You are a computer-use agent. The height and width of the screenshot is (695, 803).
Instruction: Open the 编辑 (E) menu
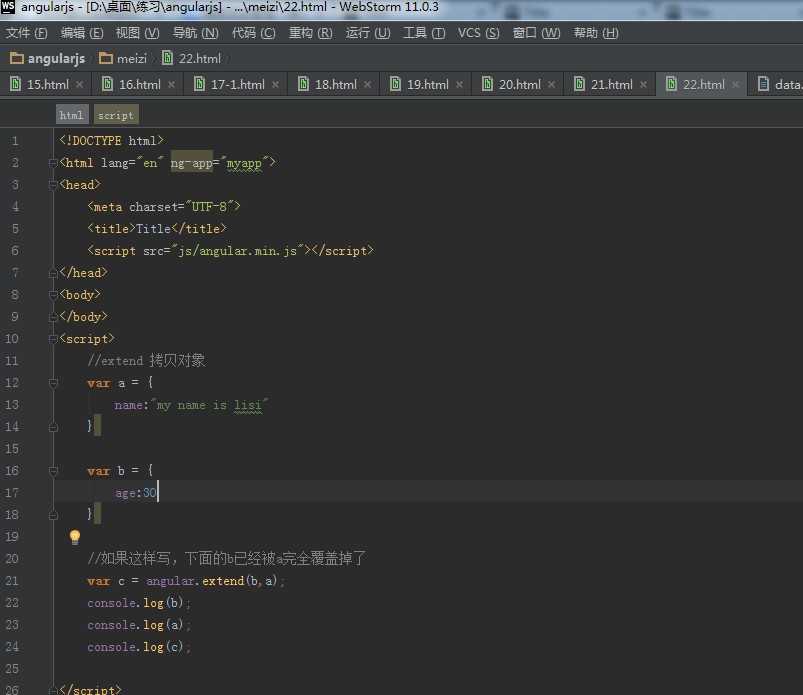82,33
